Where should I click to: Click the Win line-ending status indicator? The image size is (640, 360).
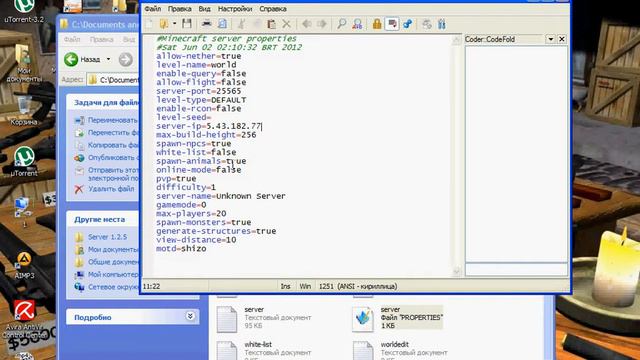click(305, 287)
